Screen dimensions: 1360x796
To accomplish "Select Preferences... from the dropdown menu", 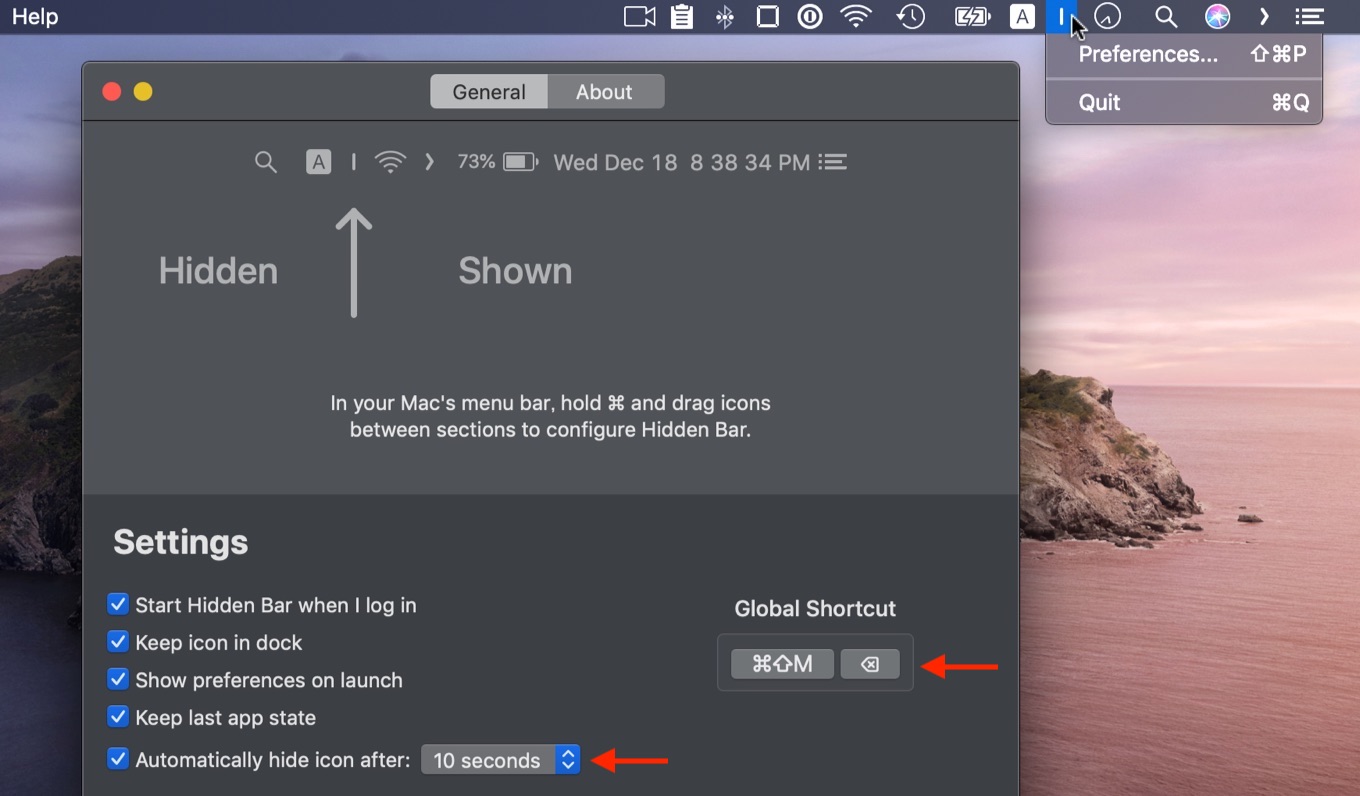I will coord(1148,55).
